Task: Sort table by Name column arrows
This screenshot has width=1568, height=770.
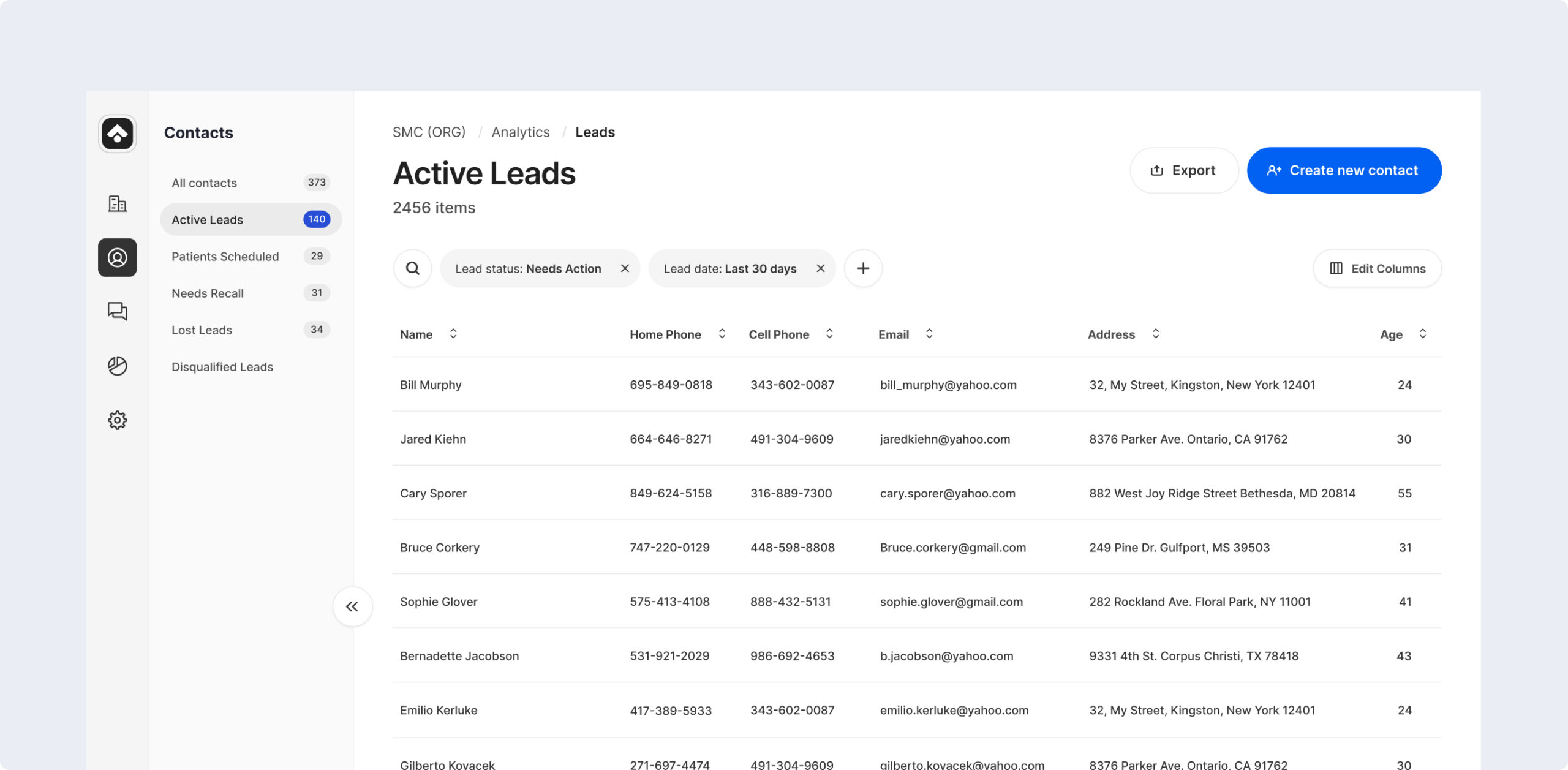Action: [453, 334]
